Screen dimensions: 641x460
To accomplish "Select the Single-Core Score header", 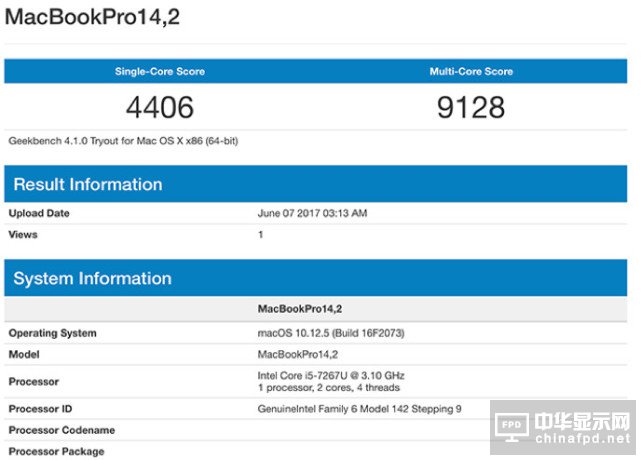I will tap(160, 72).
